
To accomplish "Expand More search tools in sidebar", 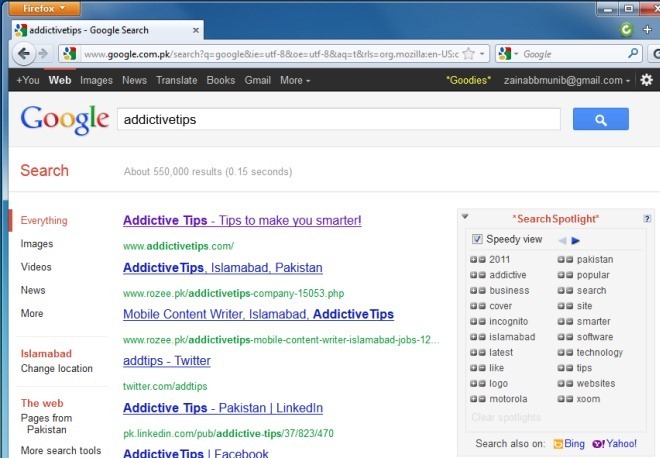I will coord(61,450).
